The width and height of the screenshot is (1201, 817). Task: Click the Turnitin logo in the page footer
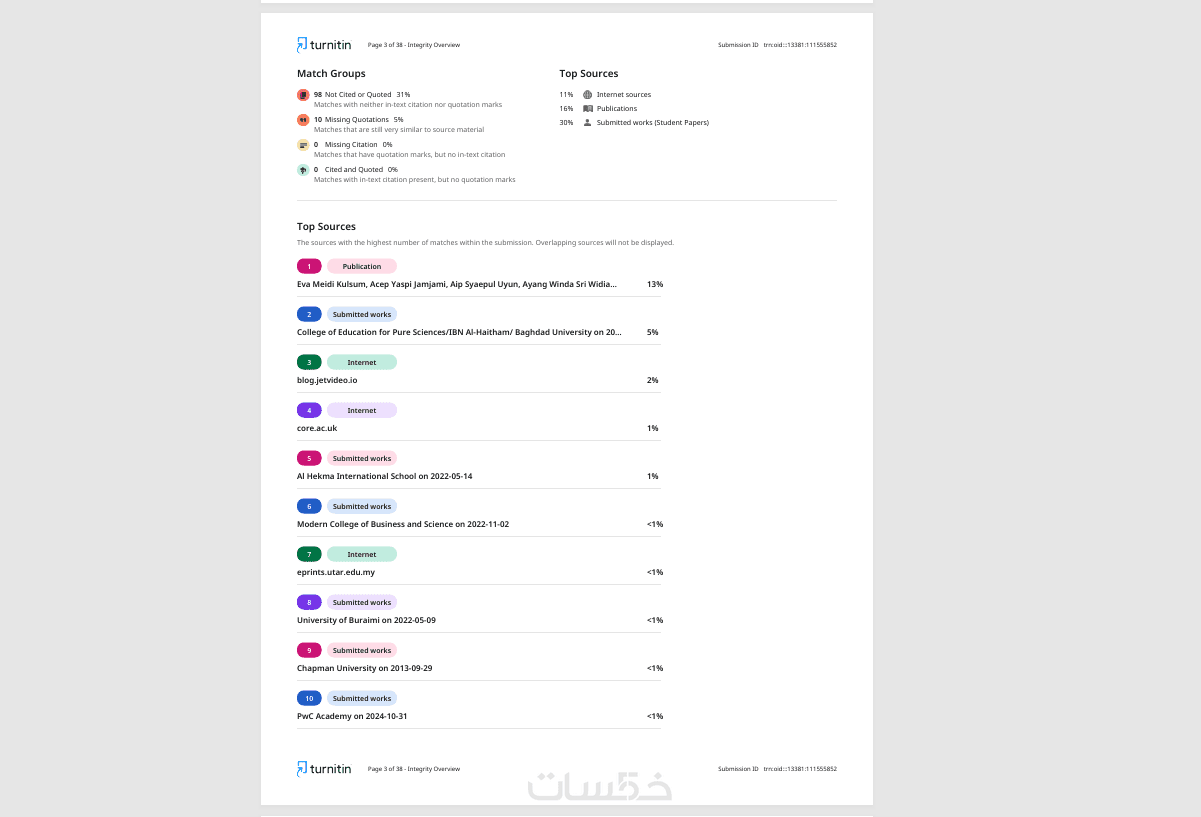[324, 769]
